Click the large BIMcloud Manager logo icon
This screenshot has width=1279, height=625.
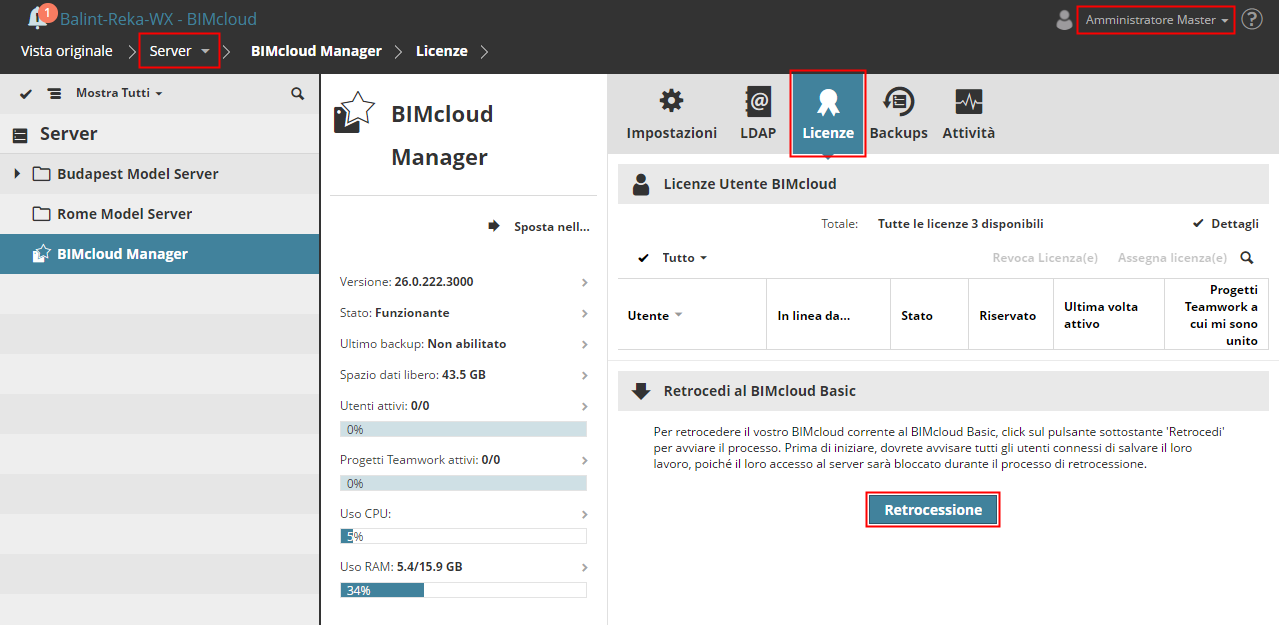354,113
